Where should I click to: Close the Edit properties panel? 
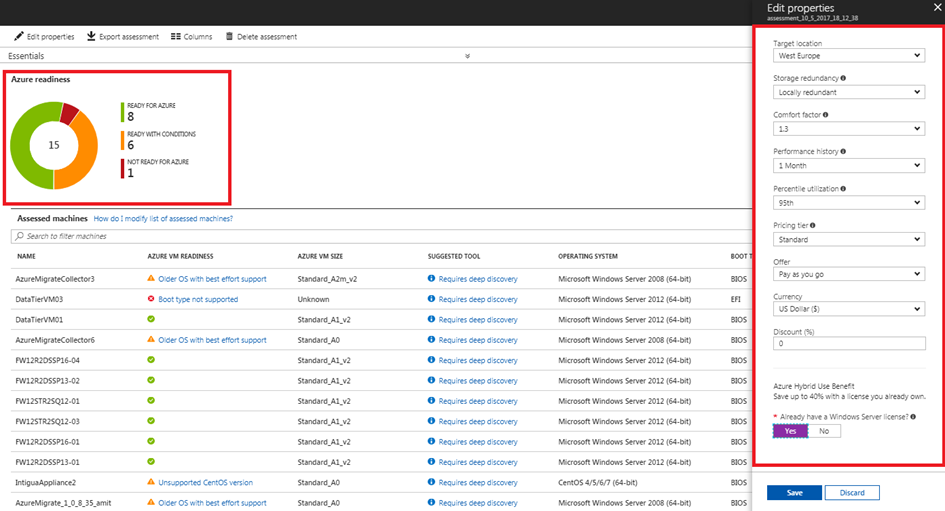pos(938,7)
